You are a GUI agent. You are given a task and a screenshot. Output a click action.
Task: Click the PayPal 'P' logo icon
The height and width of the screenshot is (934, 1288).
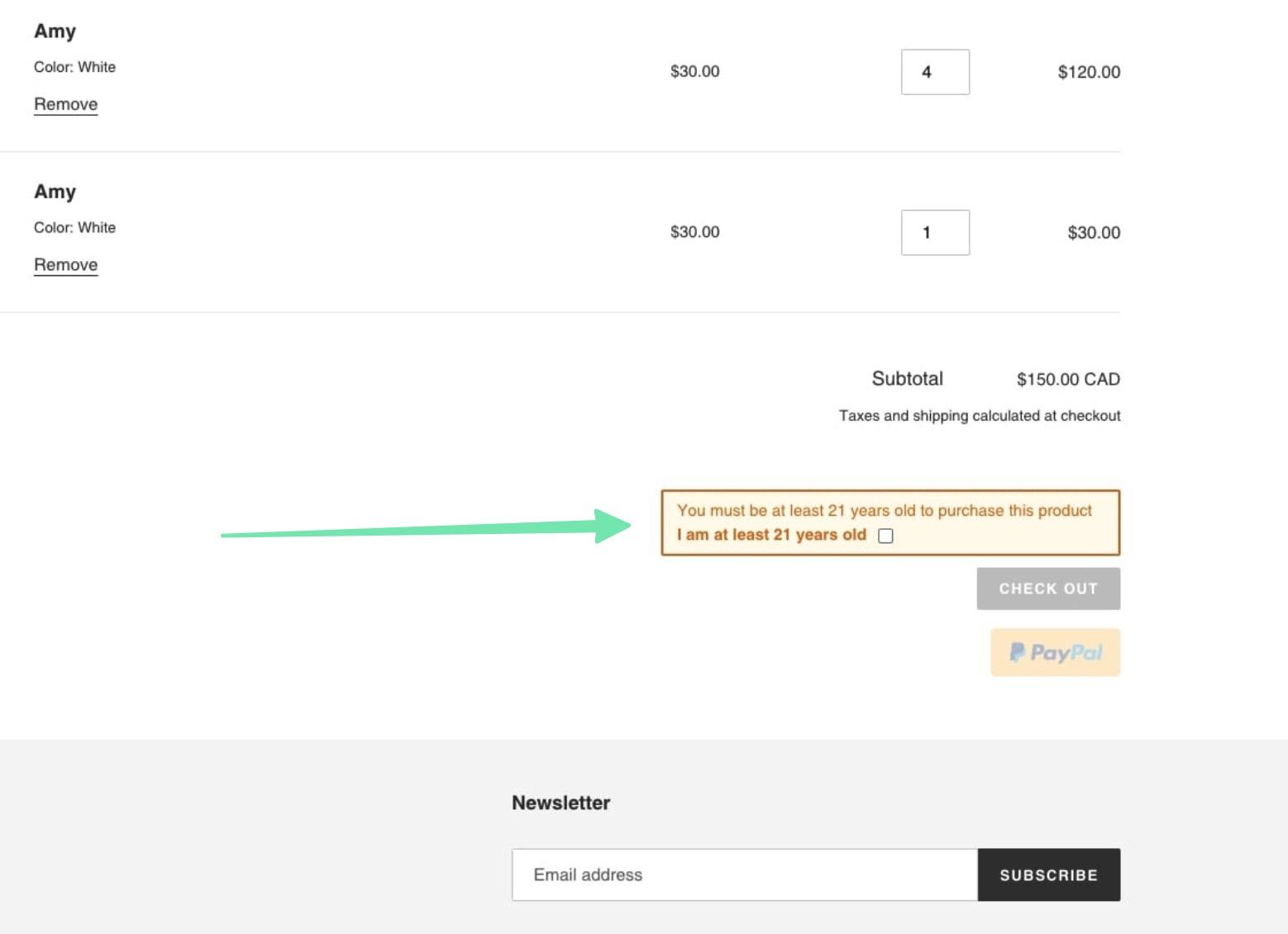pyautogui.click(x=1017, y=653)
